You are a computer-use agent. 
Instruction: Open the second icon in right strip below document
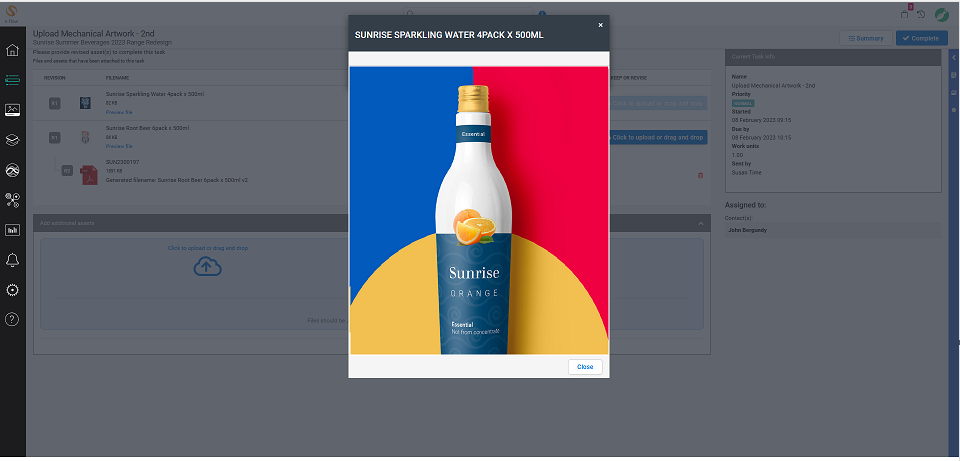coord(954,93)
